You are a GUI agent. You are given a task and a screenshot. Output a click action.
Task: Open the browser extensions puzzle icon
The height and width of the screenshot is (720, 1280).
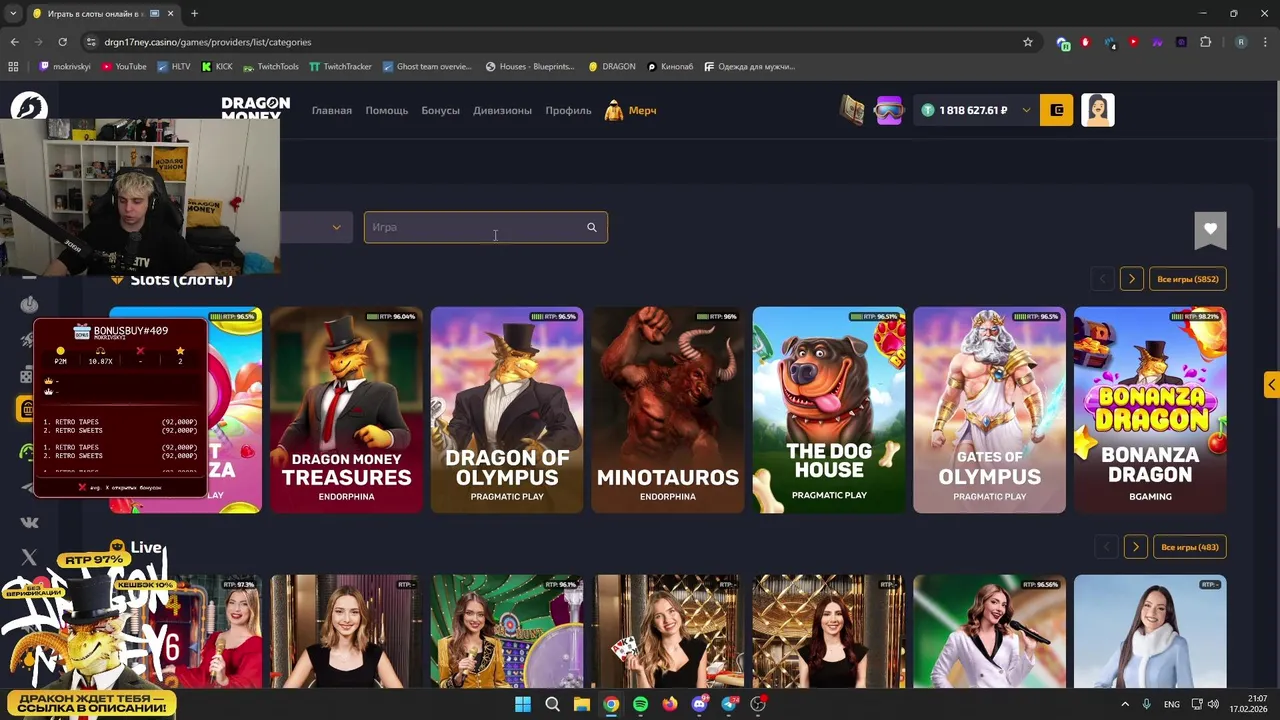1205,42
